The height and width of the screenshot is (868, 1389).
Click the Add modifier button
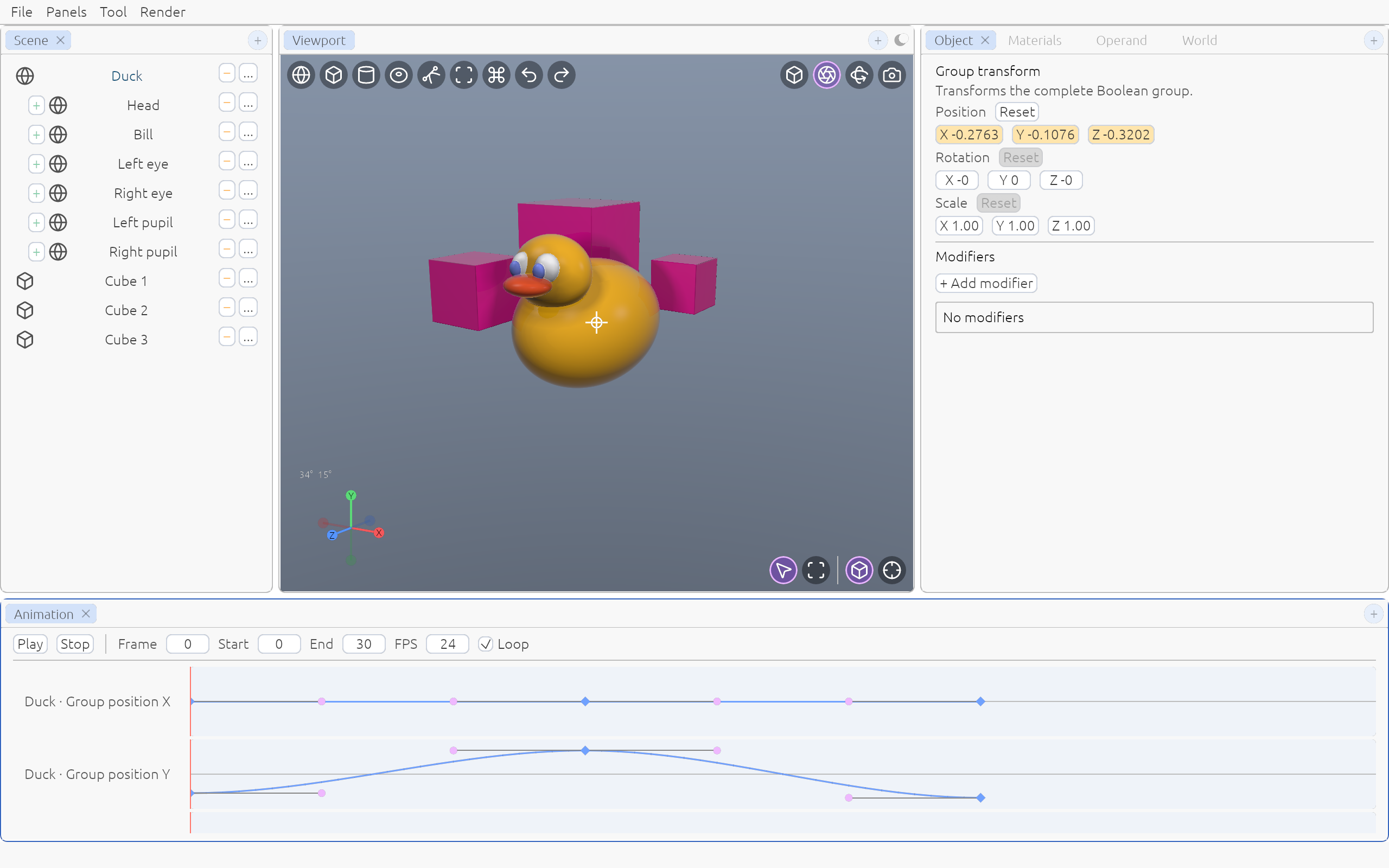click(x=986, y=283)
